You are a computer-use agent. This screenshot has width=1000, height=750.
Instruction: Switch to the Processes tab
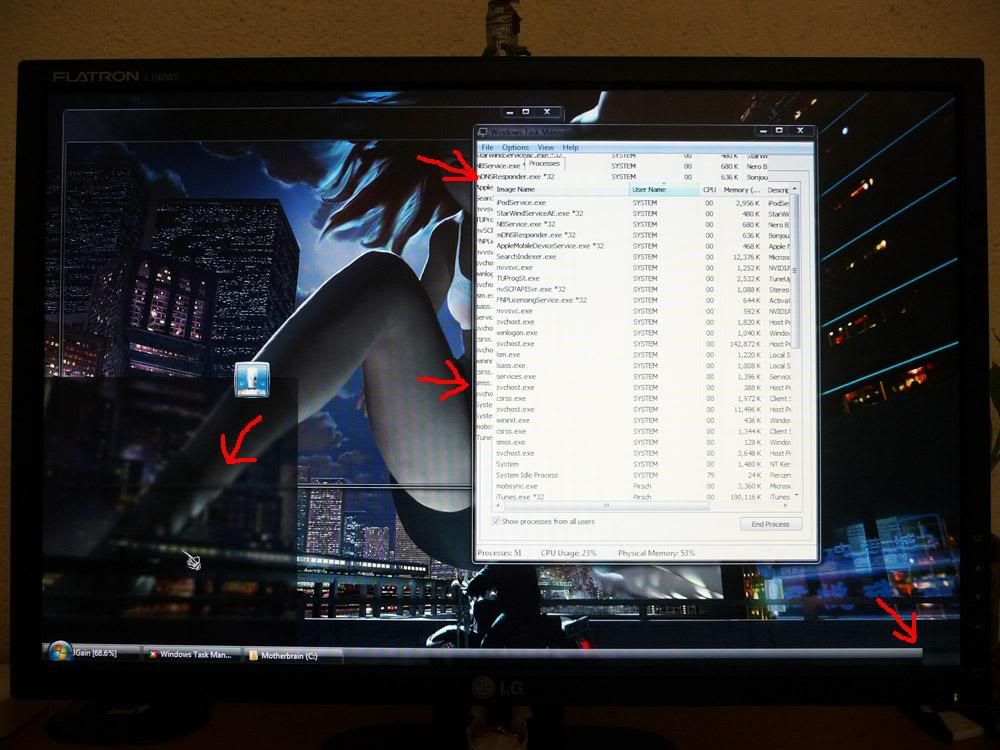point(544,164)
